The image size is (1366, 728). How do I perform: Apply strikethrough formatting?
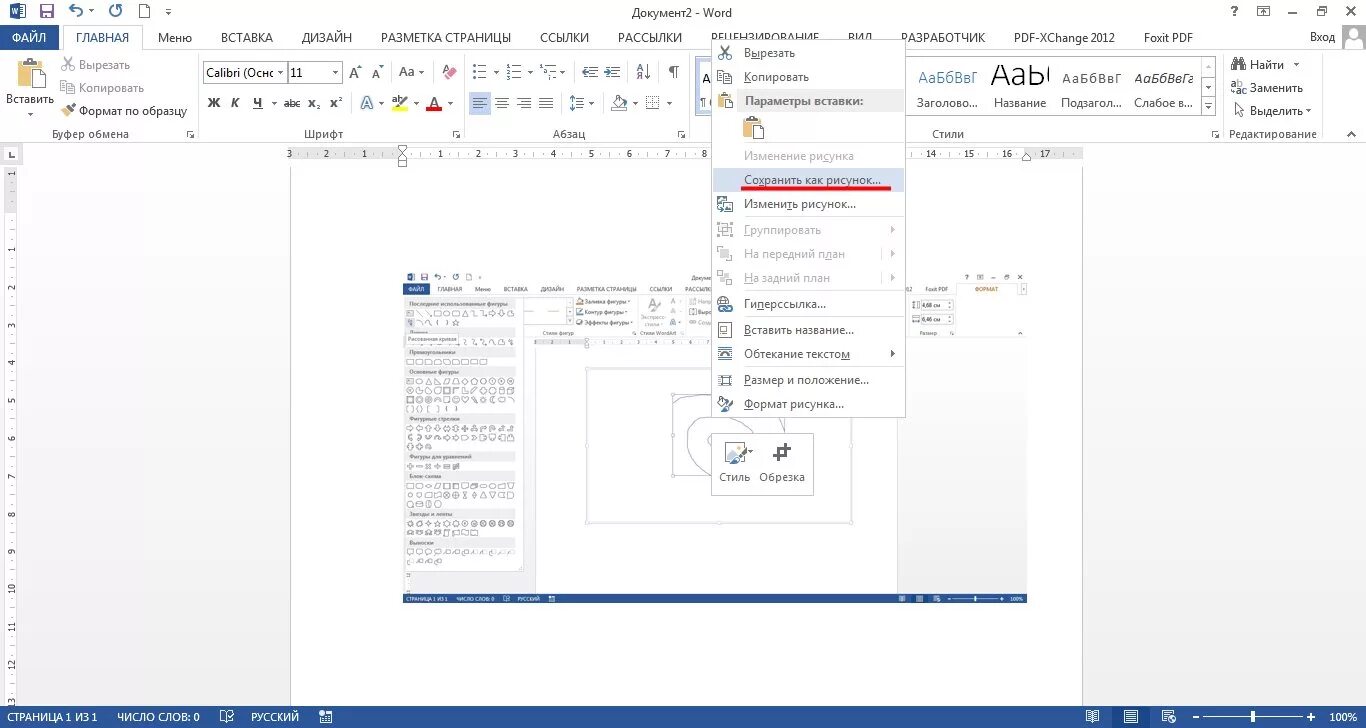click(291, 103)
